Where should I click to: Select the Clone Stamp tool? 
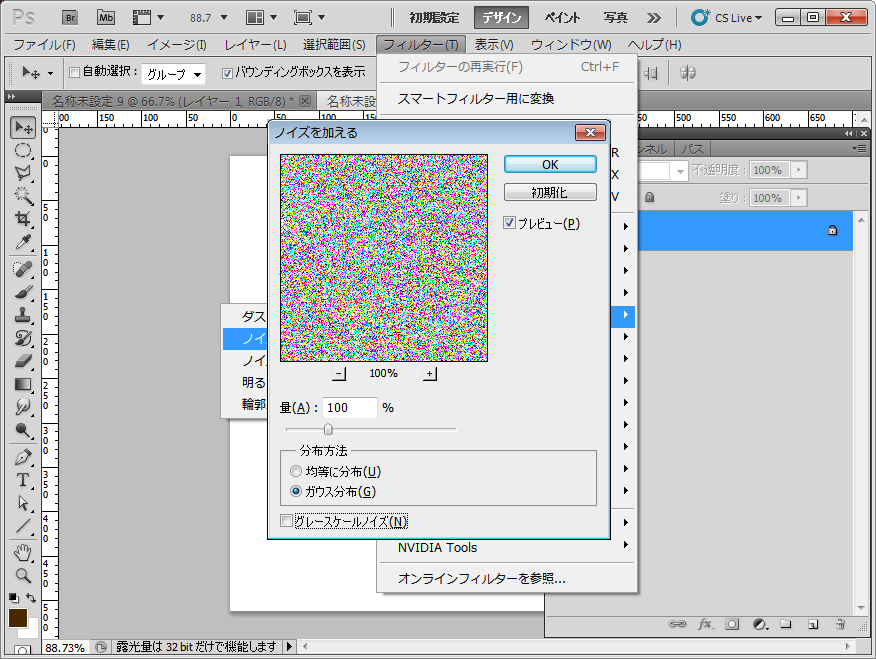[x=23, y=315]
